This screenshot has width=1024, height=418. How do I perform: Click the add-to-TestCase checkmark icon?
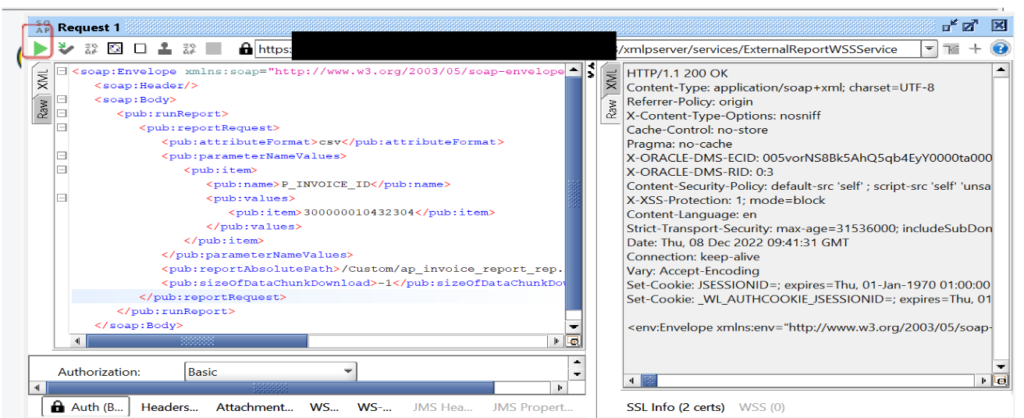click(66, 48)
